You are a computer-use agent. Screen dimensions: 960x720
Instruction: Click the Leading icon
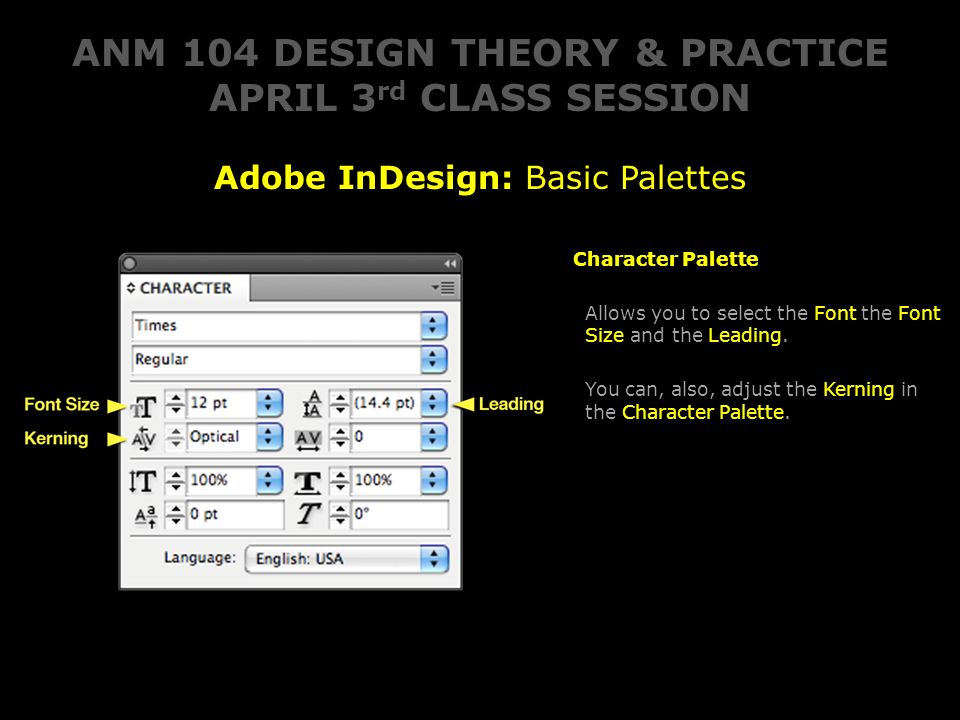312,404
